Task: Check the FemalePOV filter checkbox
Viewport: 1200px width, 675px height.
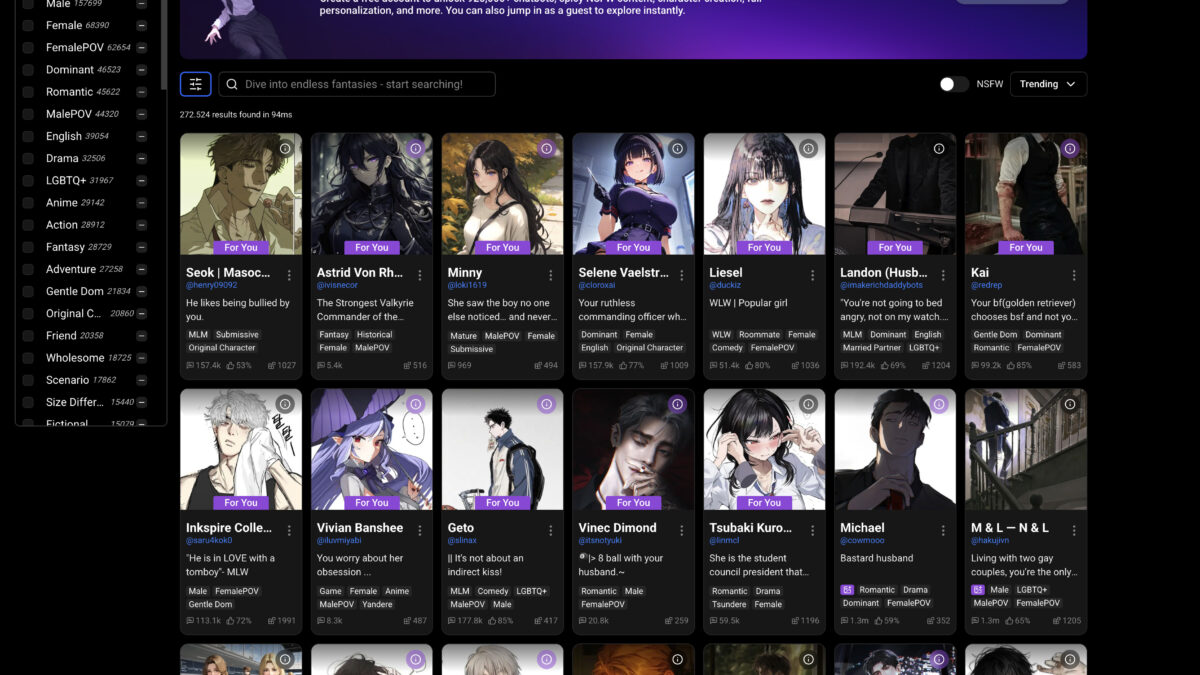Action: click(x=28, y=47)
